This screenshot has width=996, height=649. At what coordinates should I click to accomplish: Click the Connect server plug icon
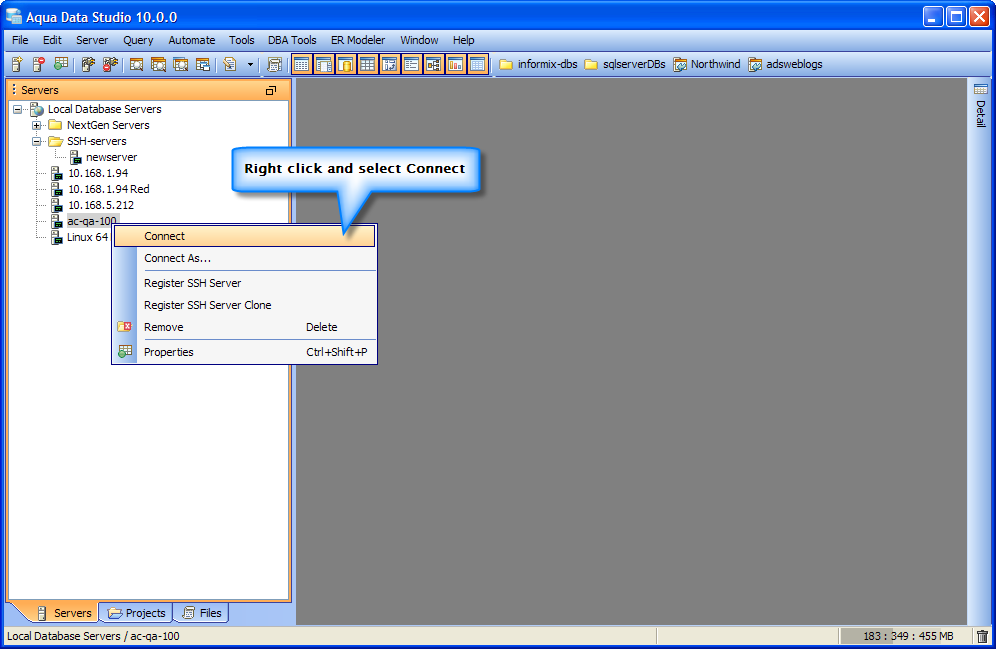[x=88, y=64]
